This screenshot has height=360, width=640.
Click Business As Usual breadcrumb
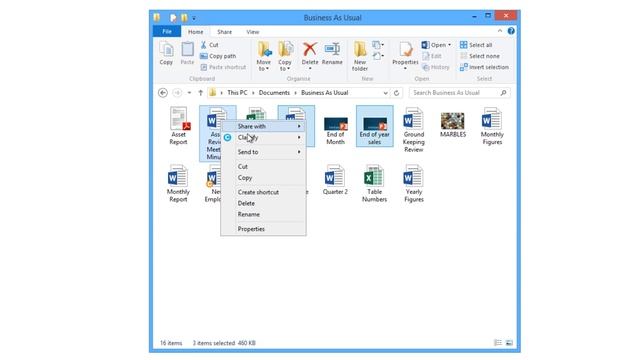[x=324, y=93]
